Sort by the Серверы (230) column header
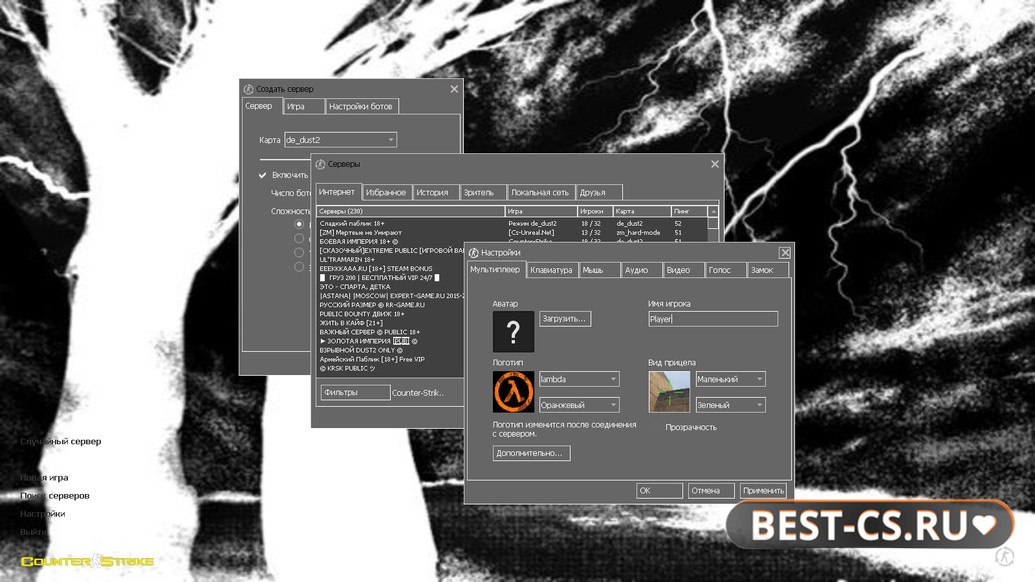 click(411, 211)
